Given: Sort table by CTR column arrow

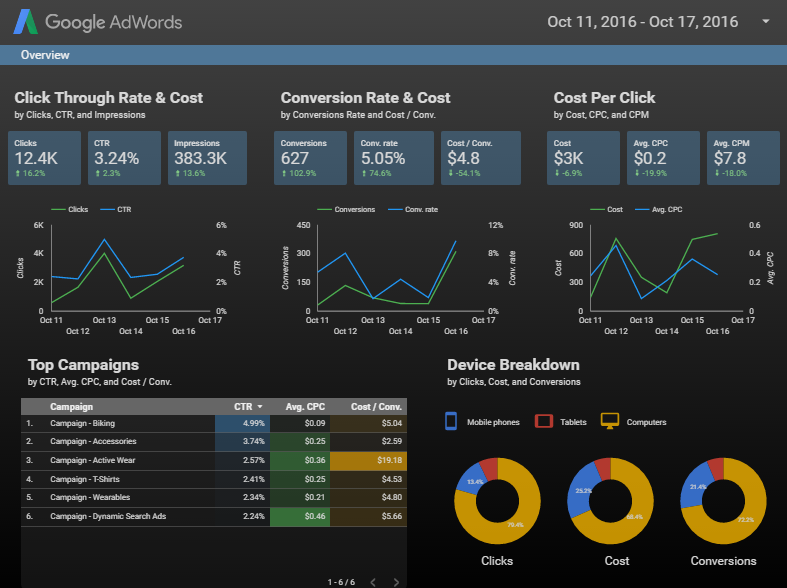Looking at the screenshot, I should 260,407.
